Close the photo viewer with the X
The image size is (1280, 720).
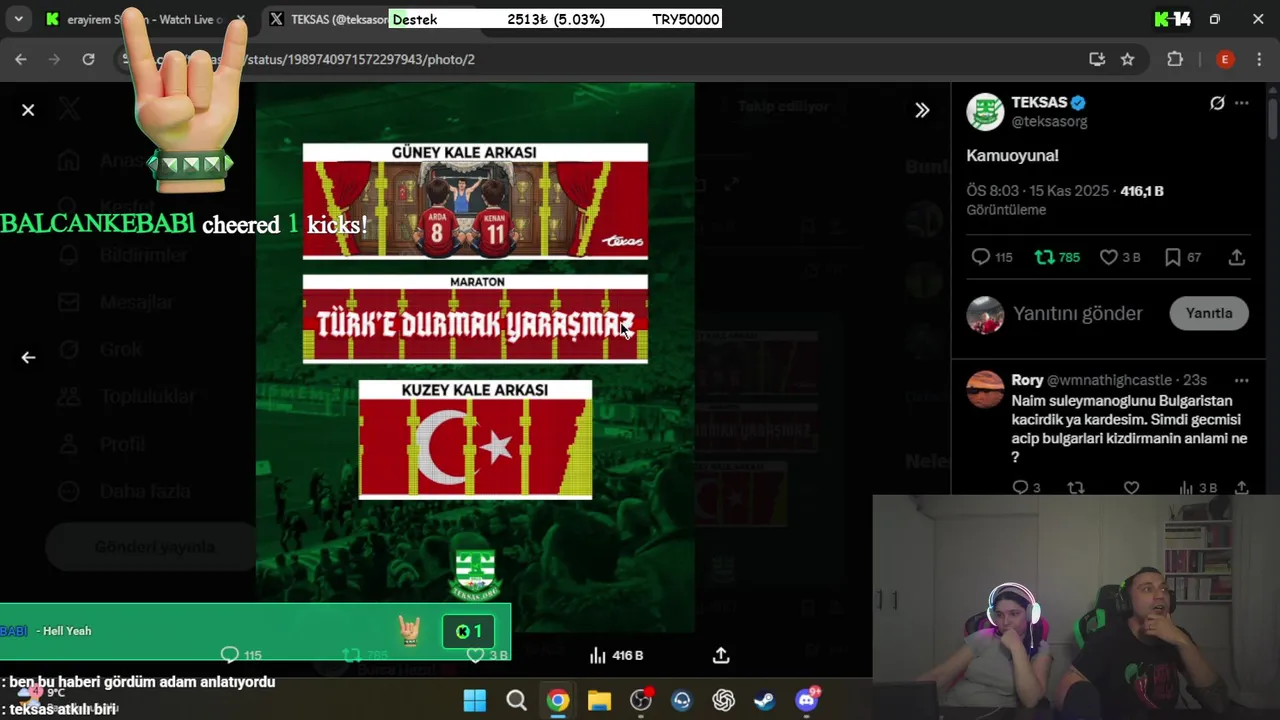point(28,110)
